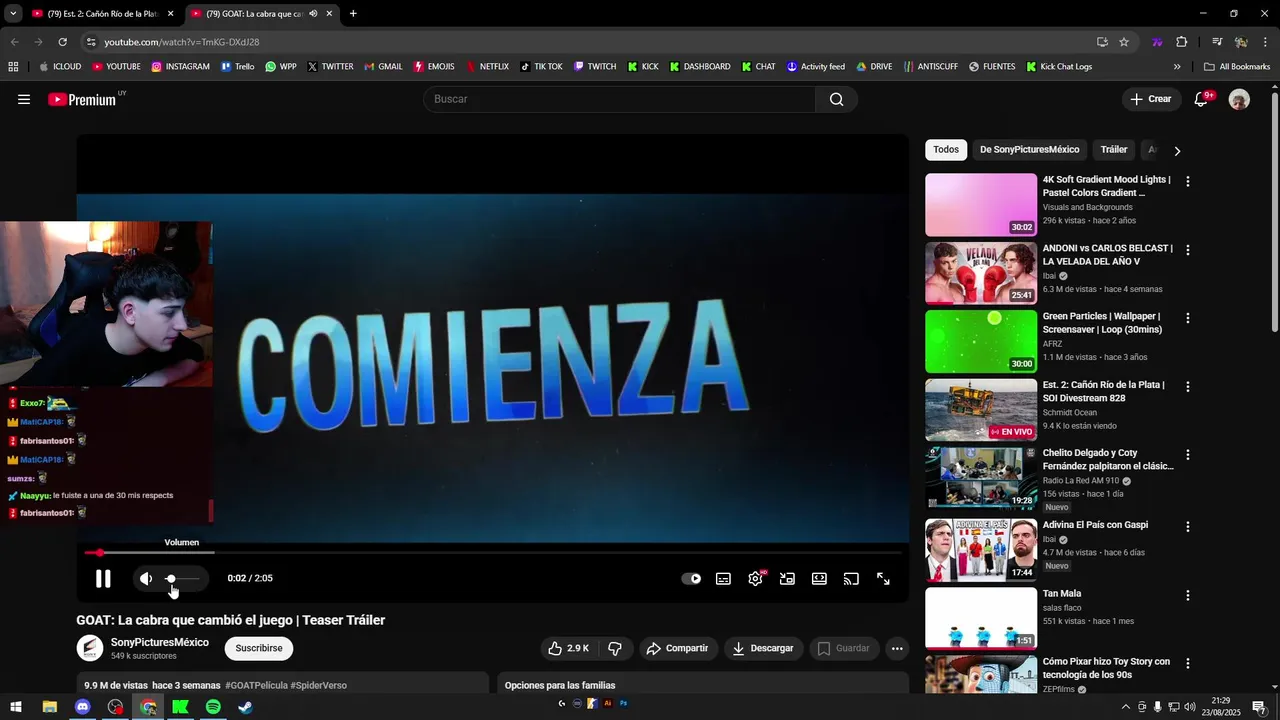The width and height of the screenshot is (1280, 720).
Task: Close the GOAT: La cabra tab
Action: (x=329, y=14)
